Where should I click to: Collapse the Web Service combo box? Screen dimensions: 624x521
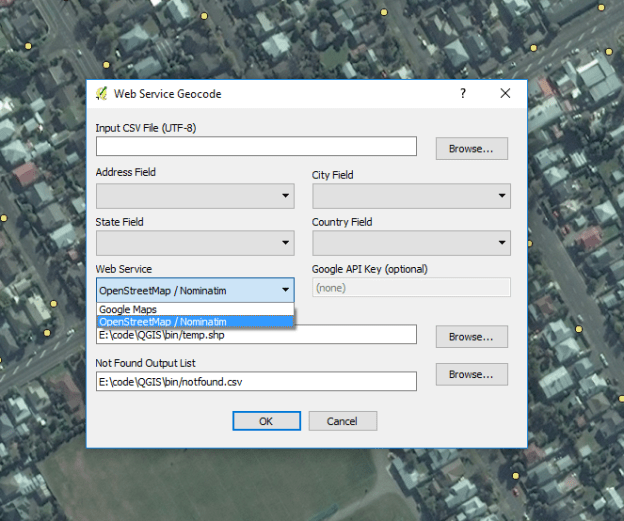(195, 291)
